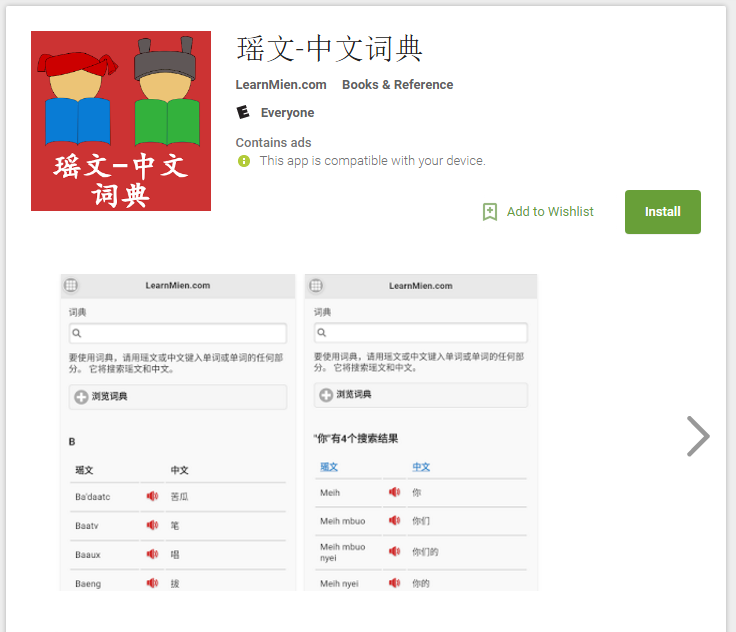
Task: Play audio for Baeng
Action: [152, 583]
